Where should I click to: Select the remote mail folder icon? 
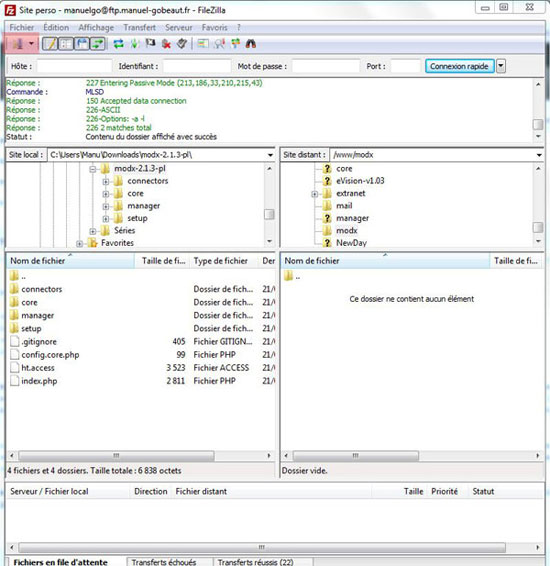(327, 206)
